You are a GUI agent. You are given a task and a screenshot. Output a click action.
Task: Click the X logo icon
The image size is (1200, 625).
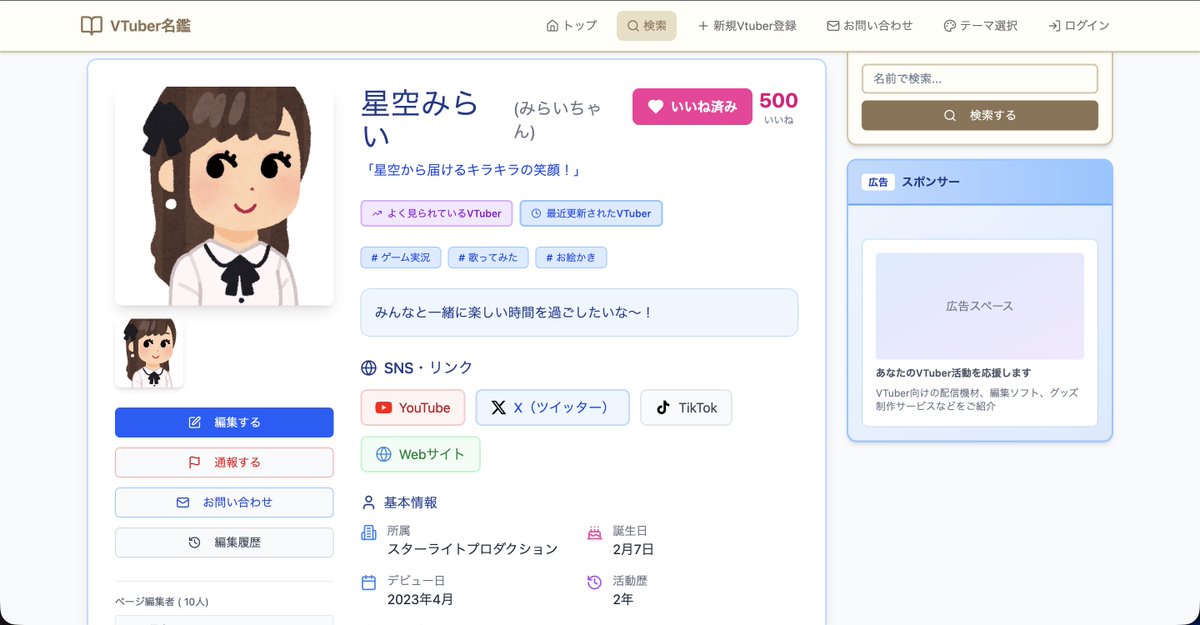pos(498,408)
